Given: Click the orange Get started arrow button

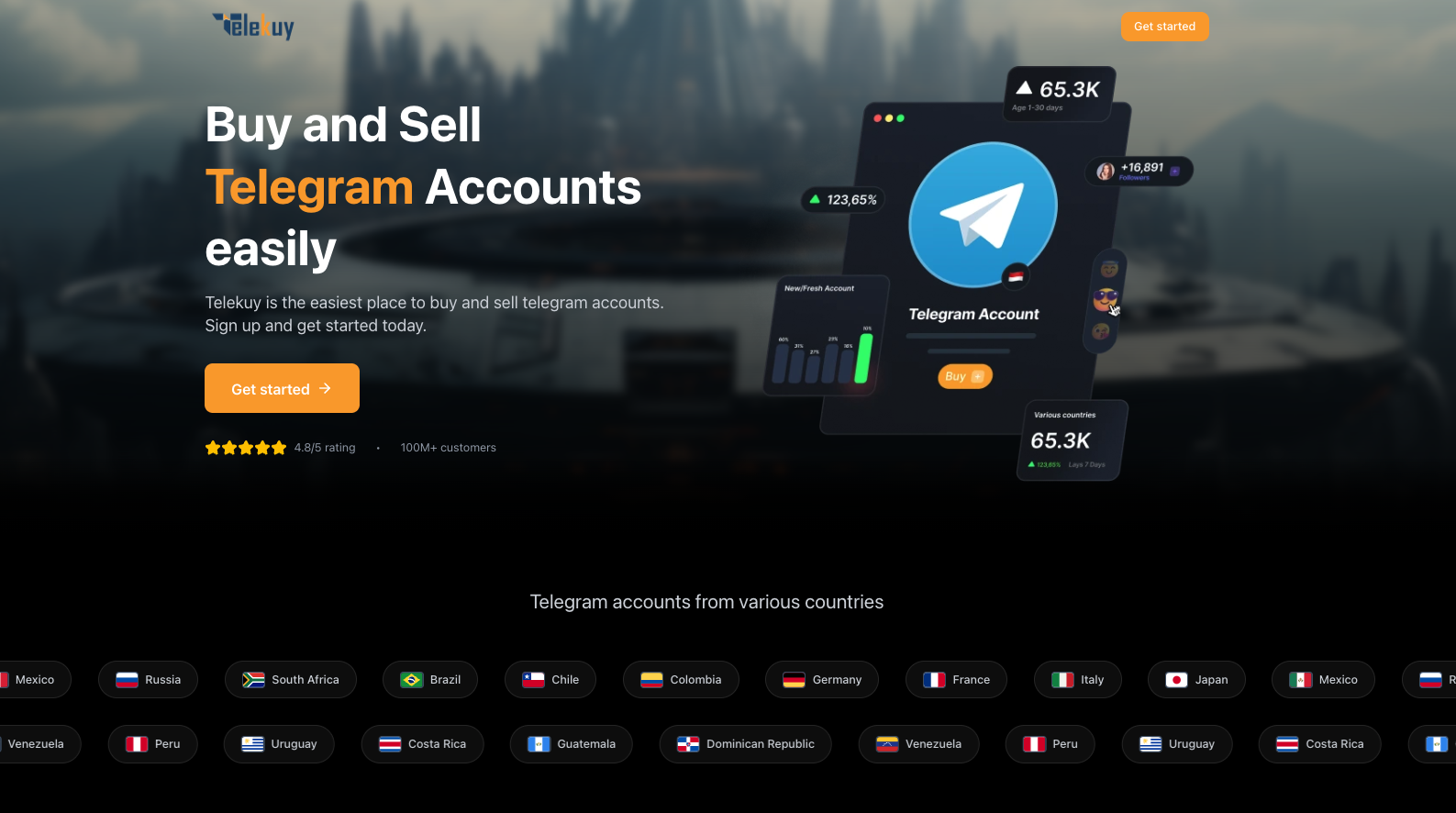Looking at the screenshot, I should 282,388.
